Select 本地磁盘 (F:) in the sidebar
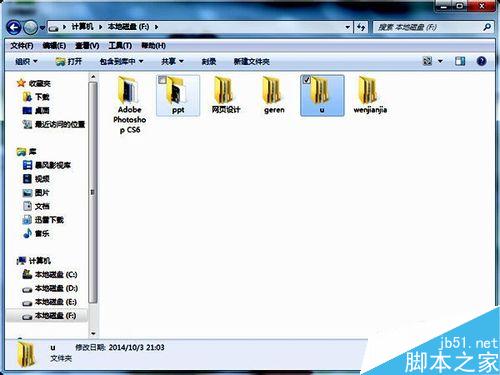This screenshot has width=500, height=375. 47,315
